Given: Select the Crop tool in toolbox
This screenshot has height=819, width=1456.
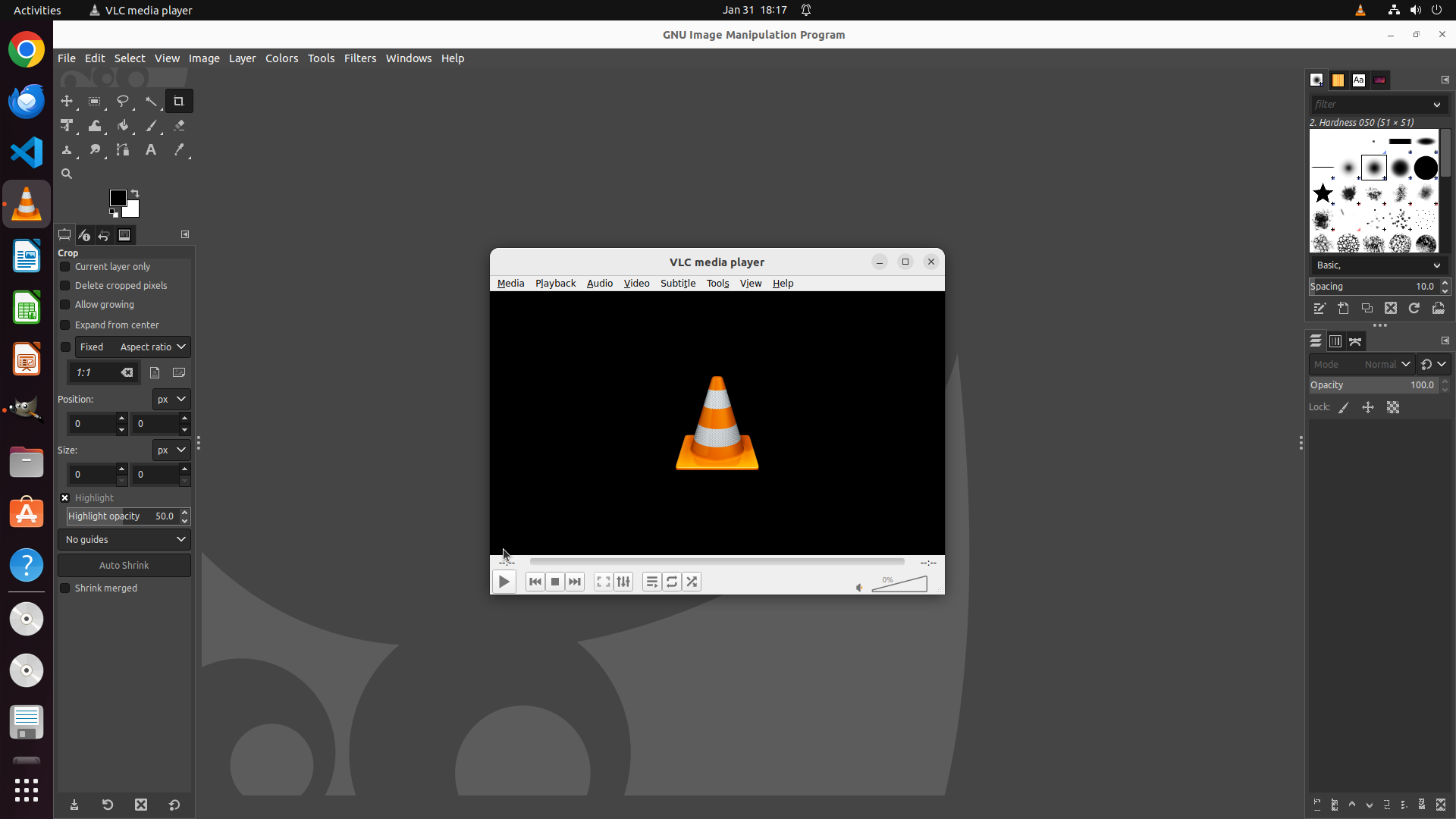Looking at the screenshot, I should click(179, 101).
